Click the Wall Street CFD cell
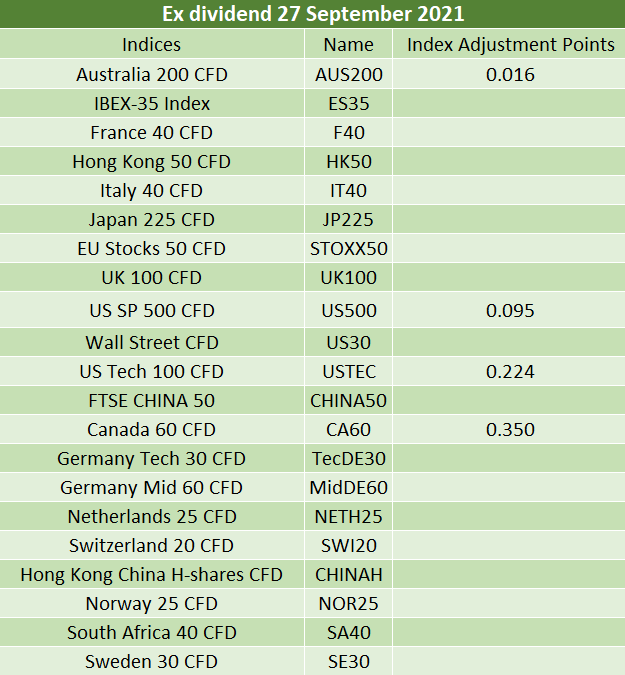Viewport: 625px width, 675px height. tap(152, 343)
